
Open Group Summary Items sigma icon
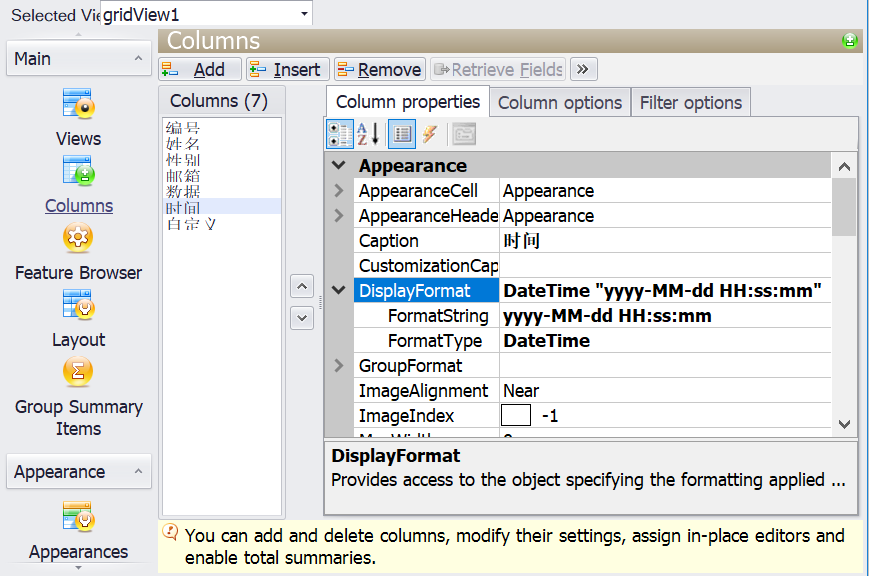(x=78, y=371)
